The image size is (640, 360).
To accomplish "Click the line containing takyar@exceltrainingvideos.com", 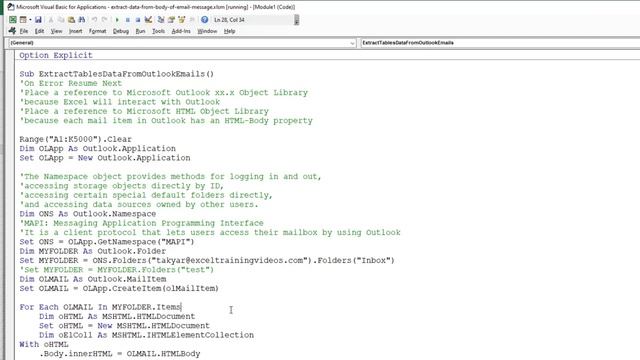I will (x=207, y=260).
